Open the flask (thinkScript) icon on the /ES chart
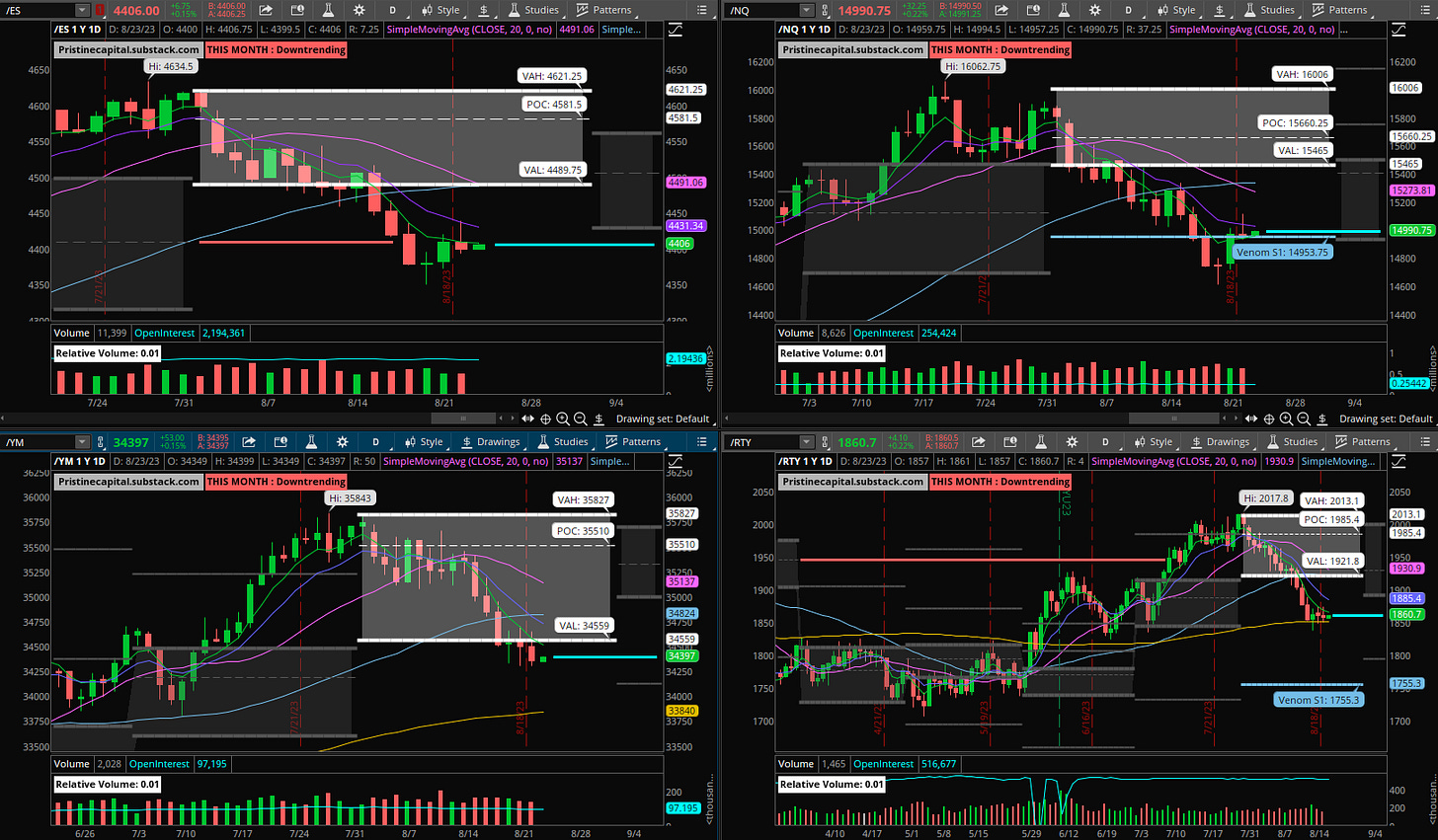Screen dimensions: 1438x840 click(328, 10)
